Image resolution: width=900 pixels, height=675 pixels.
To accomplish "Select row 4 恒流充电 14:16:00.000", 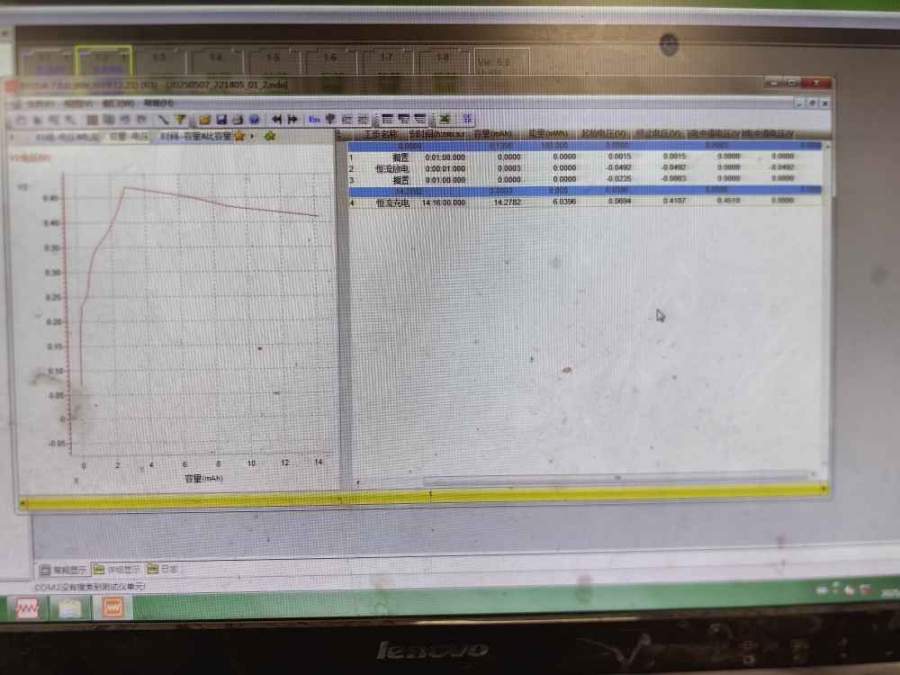I will [x=585, y=202].
